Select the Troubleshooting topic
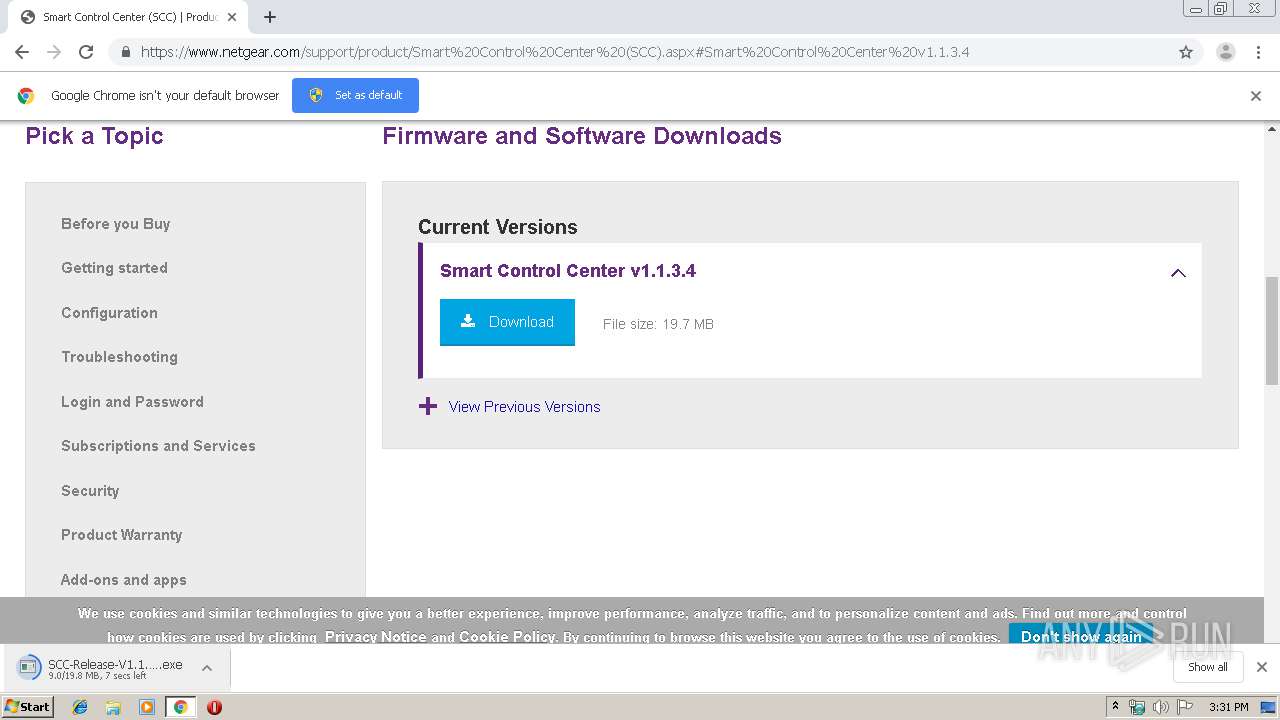This screenshot has width=1280, height=720. tap(119, 357)
